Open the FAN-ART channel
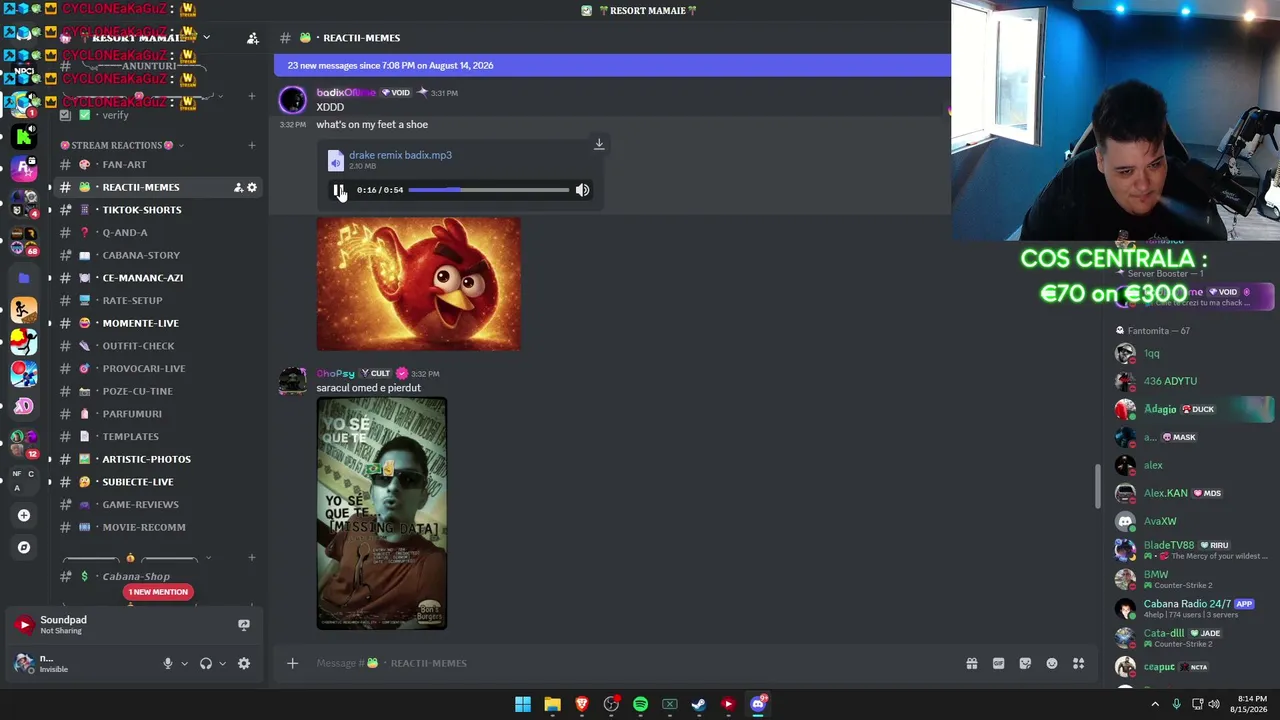The width and height of the screenshot is (1280, 720). [x=124, y=164]
